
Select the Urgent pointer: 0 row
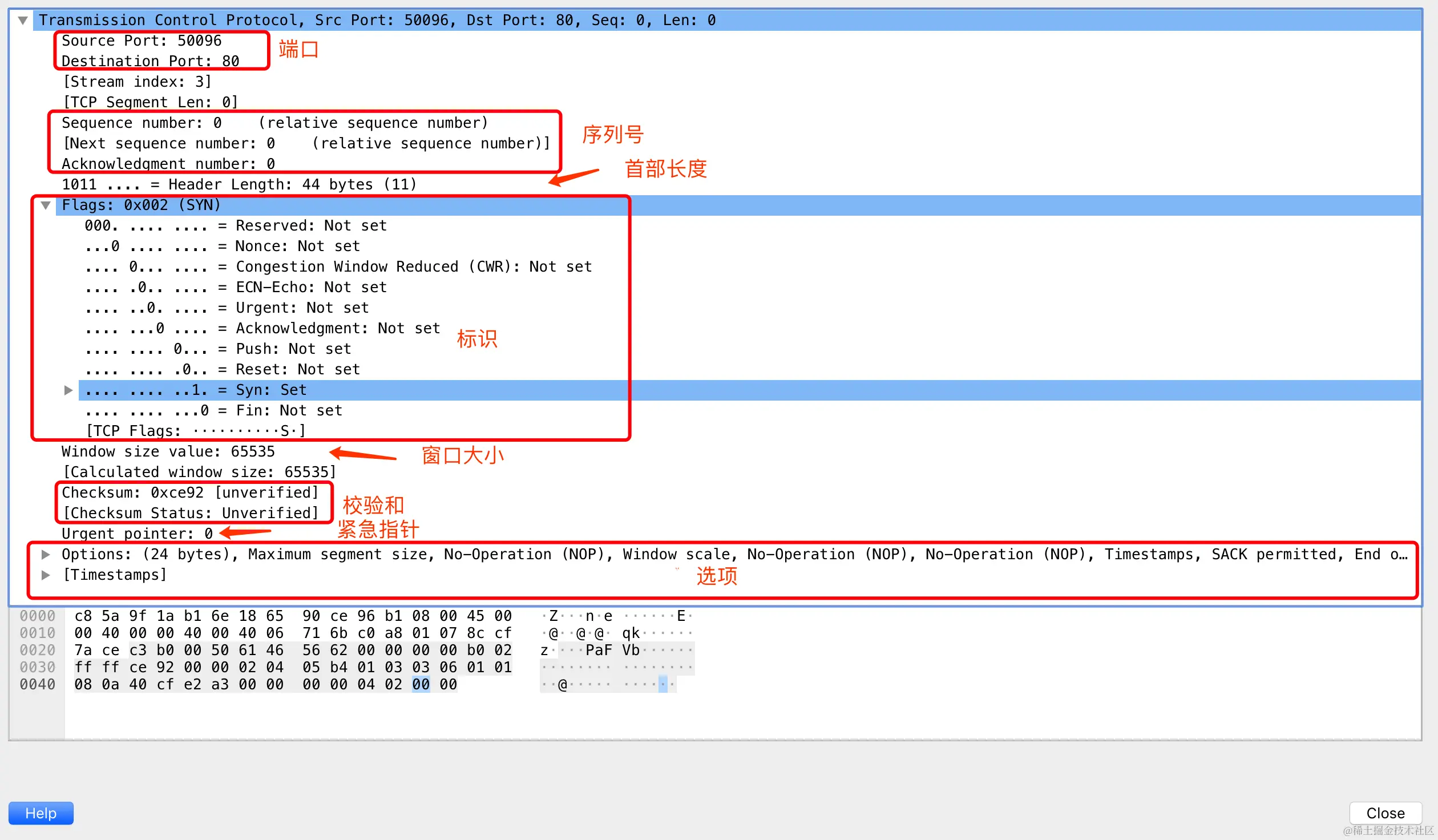(137, 534)
